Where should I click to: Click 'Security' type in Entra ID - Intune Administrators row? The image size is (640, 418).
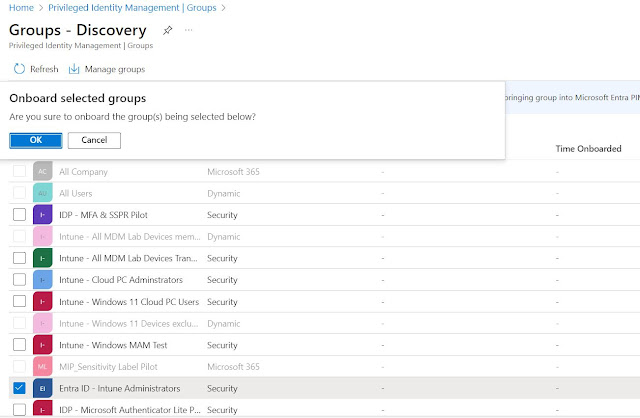point(222,389)
